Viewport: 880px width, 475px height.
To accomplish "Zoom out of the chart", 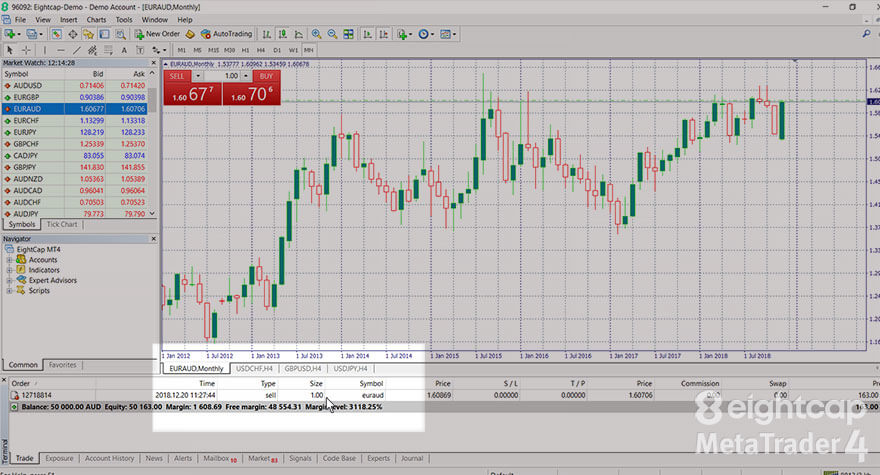I will (332, 34).
